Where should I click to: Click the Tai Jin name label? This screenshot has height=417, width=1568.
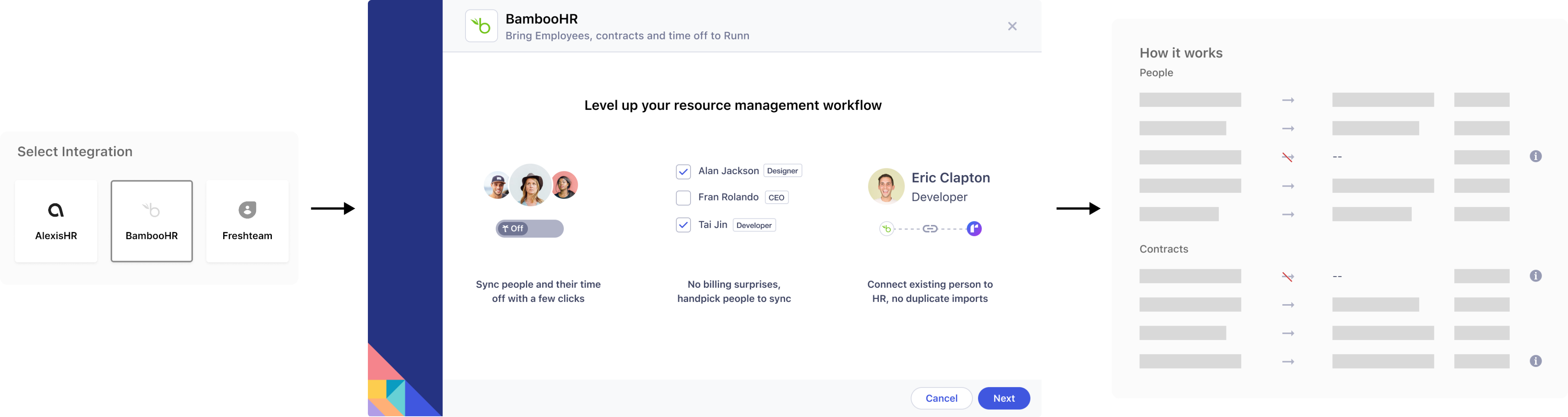point(713,225)
